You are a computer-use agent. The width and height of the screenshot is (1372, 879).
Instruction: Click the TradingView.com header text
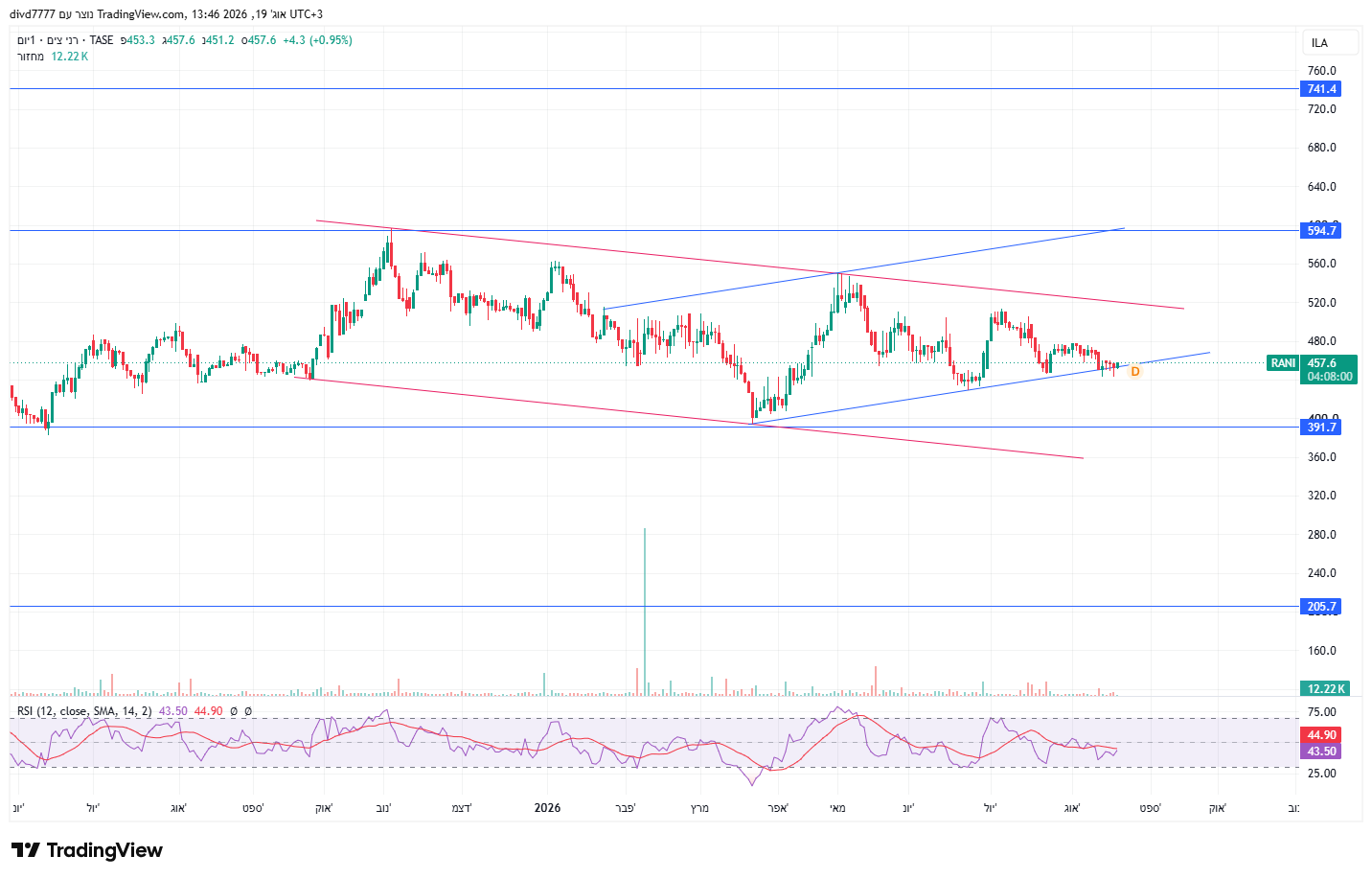pos(142,14)
